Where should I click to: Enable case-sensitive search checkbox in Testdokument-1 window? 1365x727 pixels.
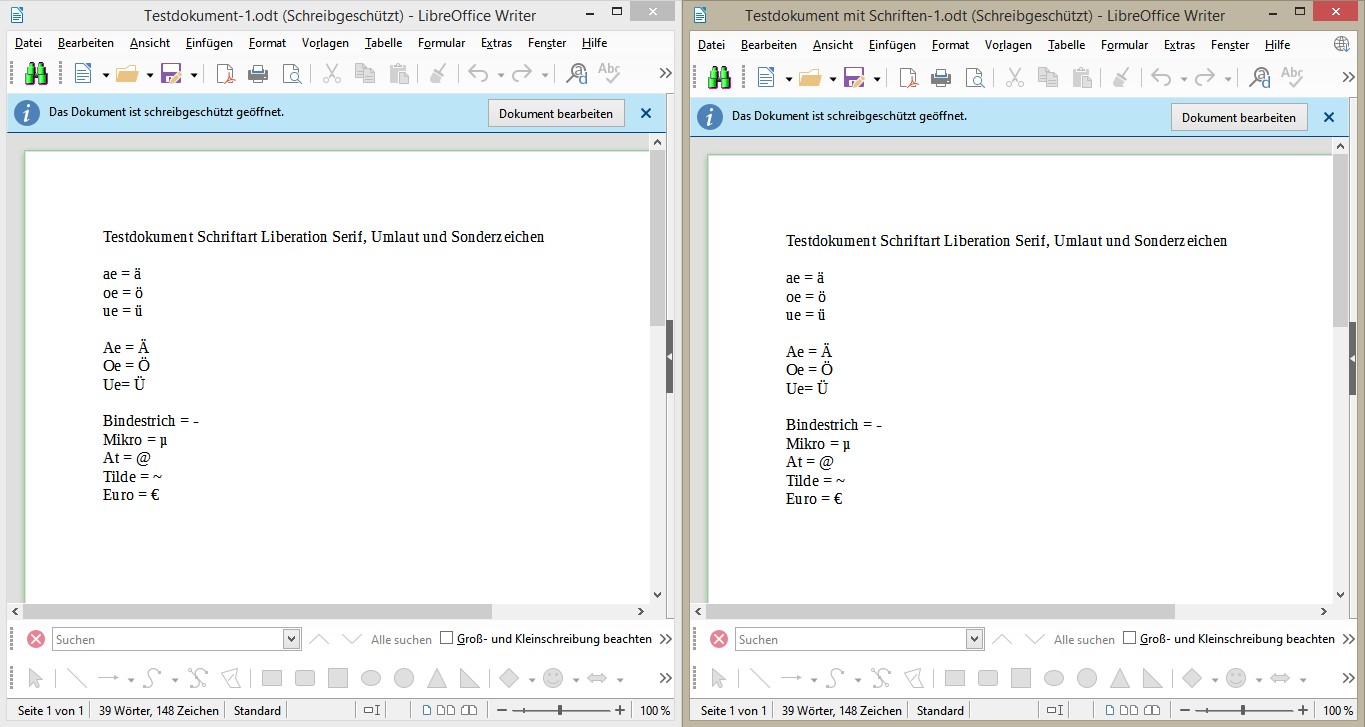(x=447, y=638)
